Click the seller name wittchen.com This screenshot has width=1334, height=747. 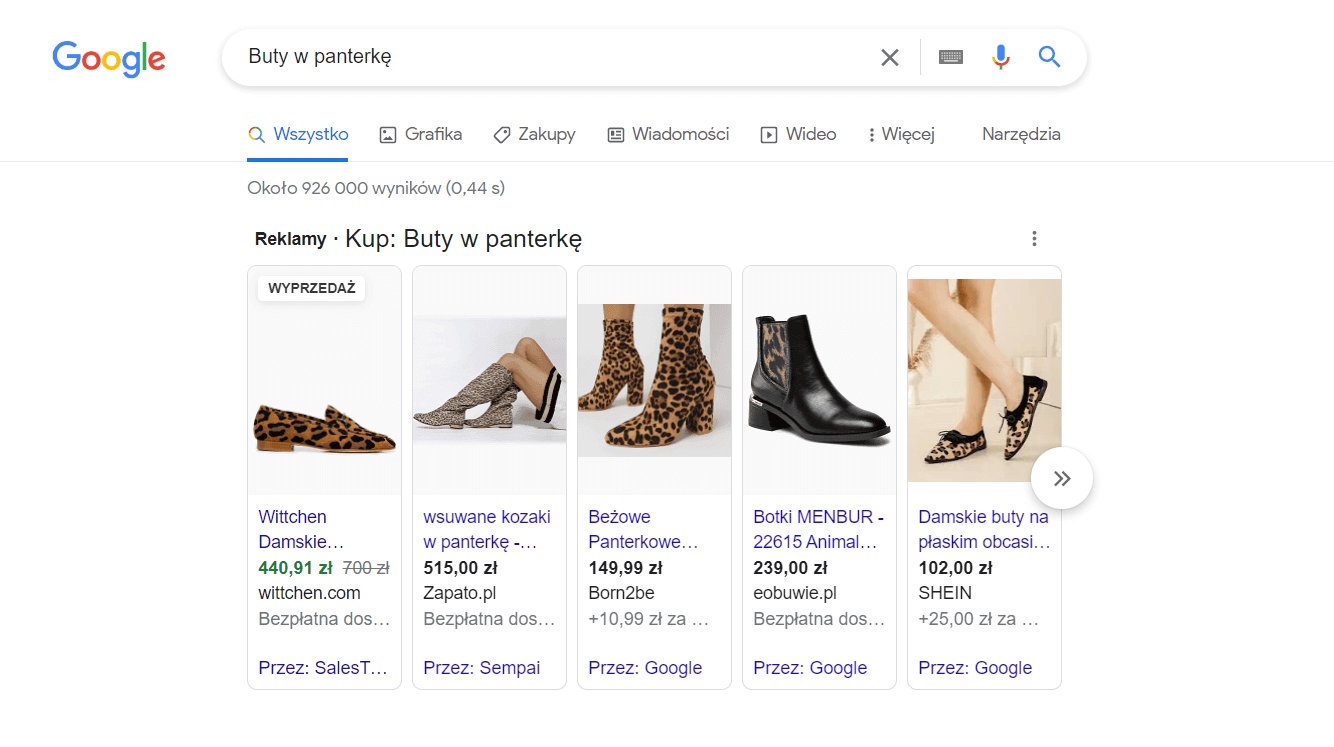[x=309, y=593]
